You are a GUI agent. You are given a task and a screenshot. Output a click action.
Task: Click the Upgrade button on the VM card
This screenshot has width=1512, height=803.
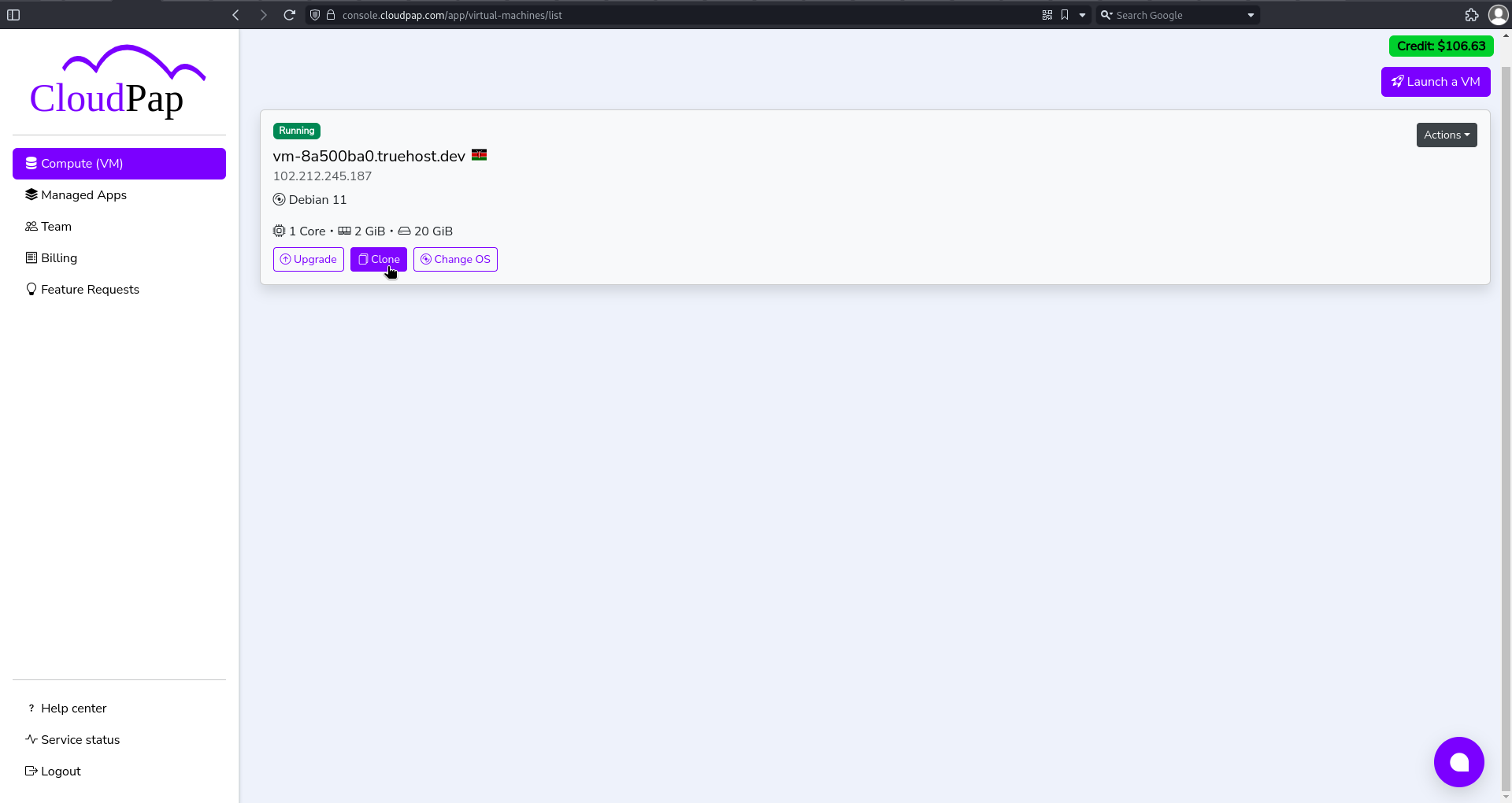tap(308, 259)
